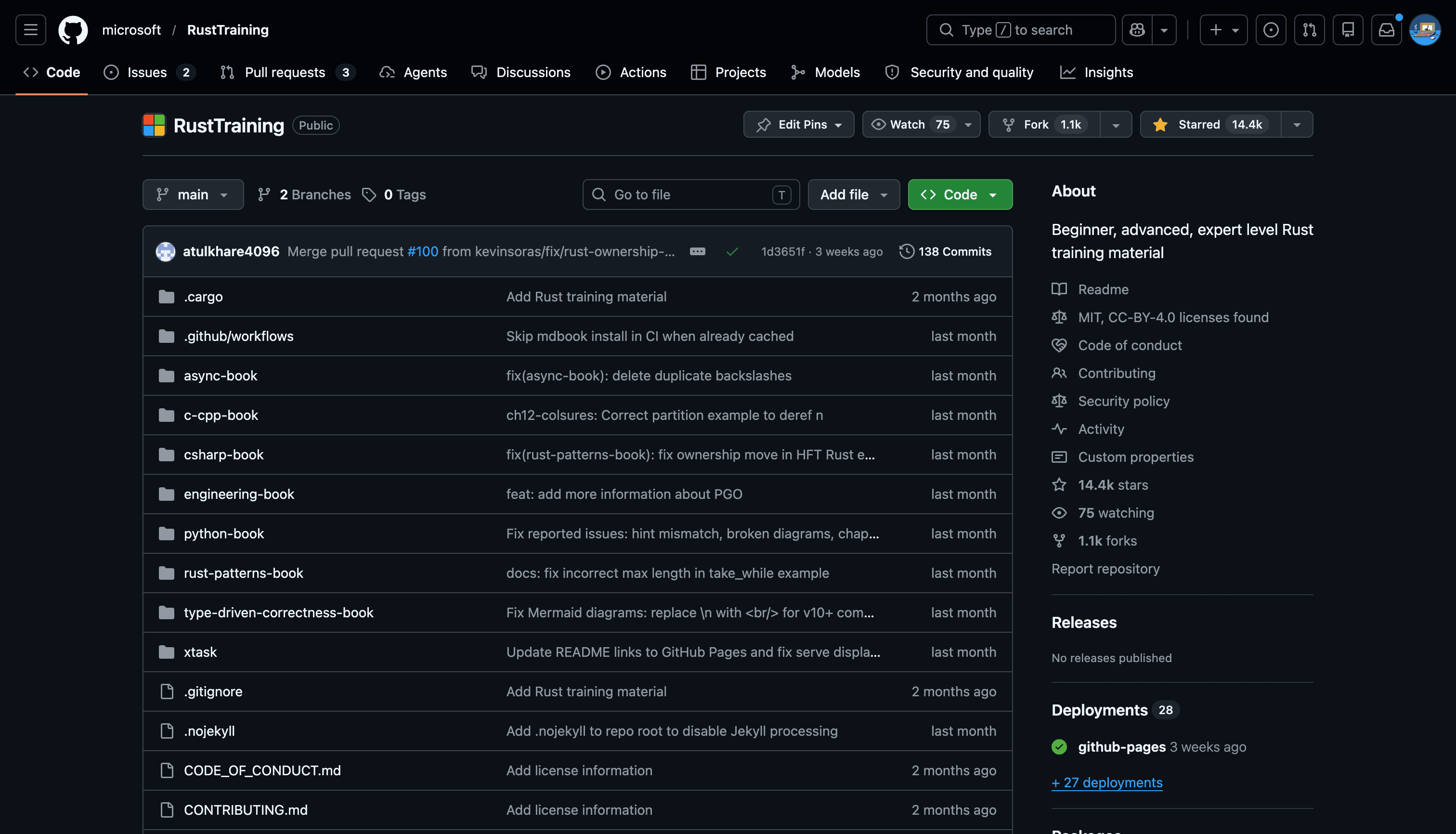Image resolution: width=1456 pixels, height=834 pixels.
Task: Open the Models tab
Action: (825, 72)
